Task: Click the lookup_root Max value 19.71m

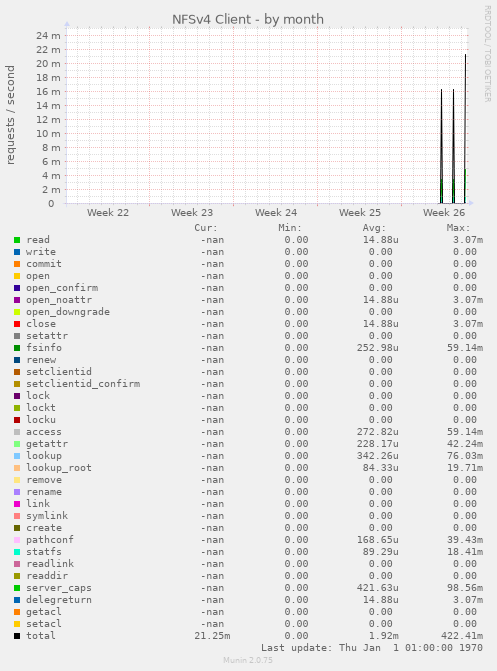Action: coord(465,468)
